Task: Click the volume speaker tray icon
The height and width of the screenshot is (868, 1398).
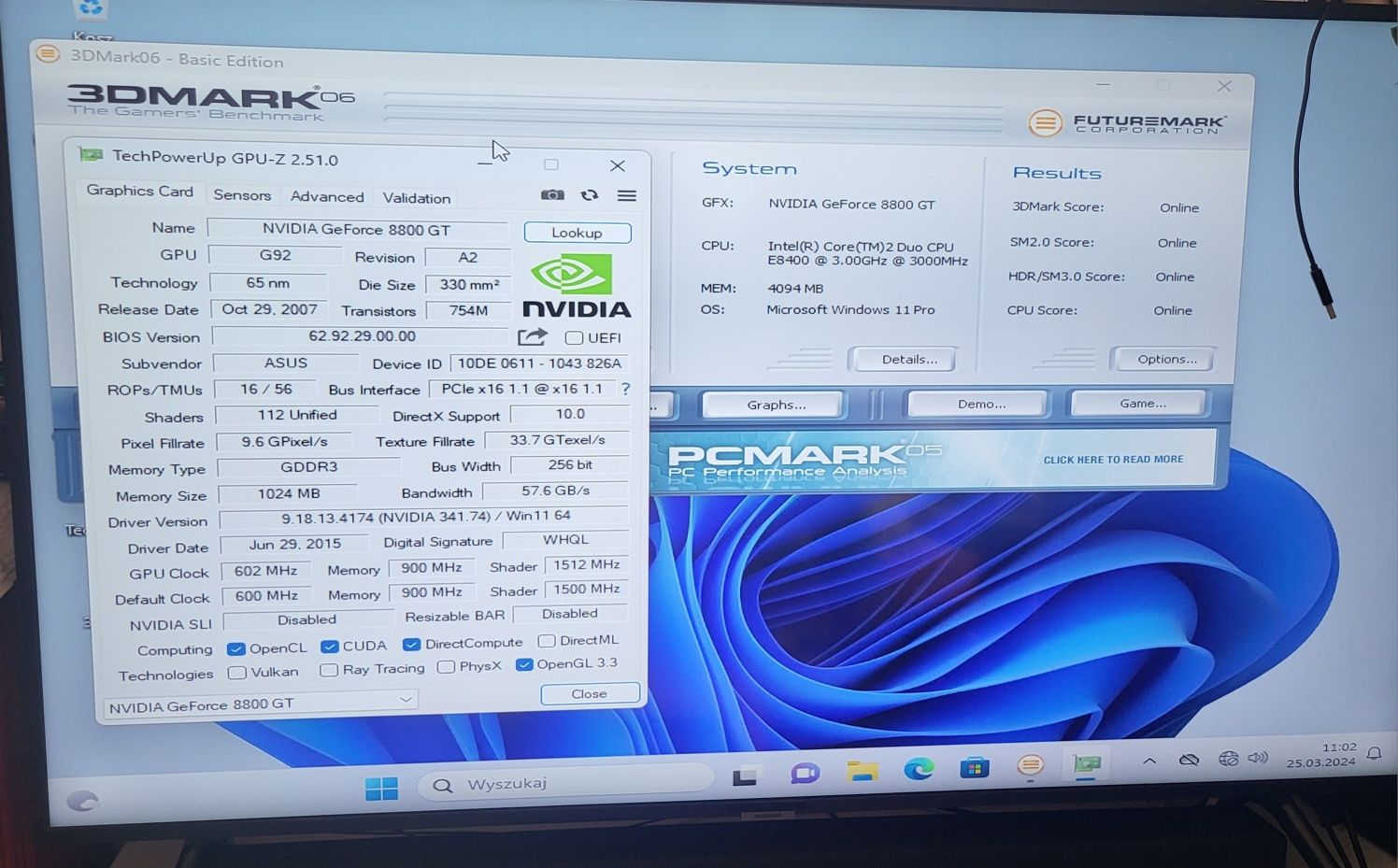Action: tap(1258, 758)
